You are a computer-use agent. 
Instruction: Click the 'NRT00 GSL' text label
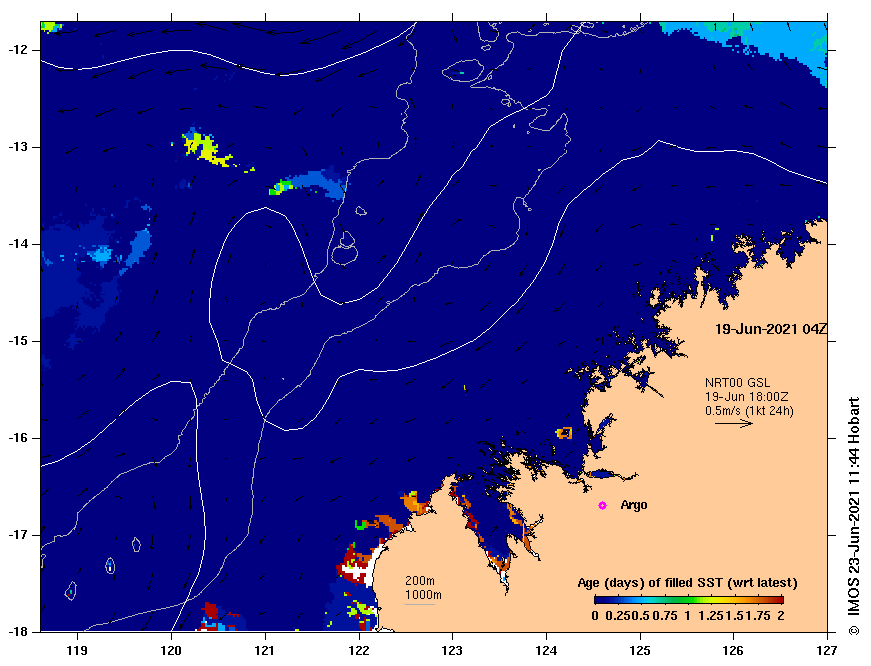click(738, 383)
